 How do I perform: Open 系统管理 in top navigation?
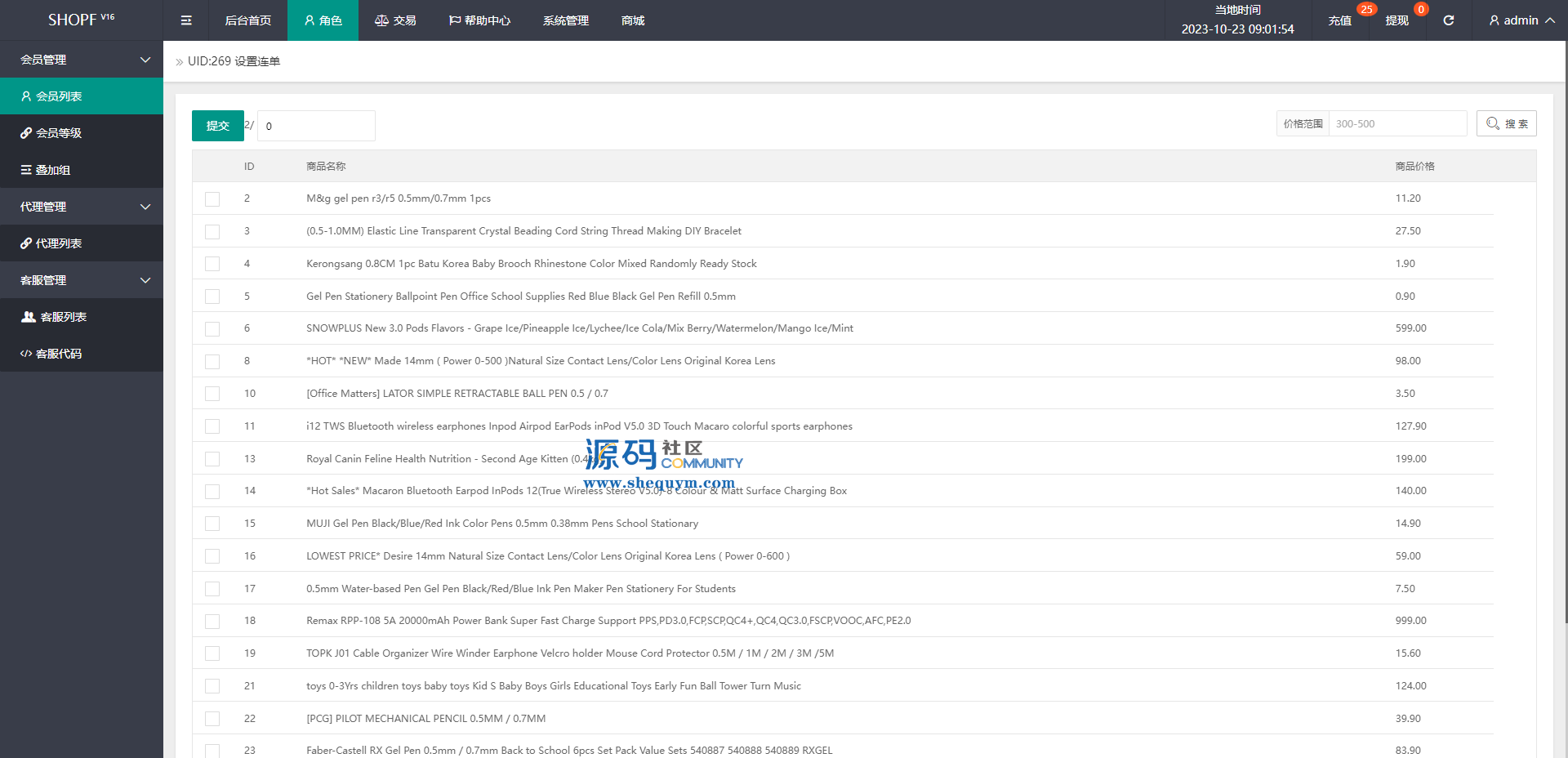coord(566,20)
